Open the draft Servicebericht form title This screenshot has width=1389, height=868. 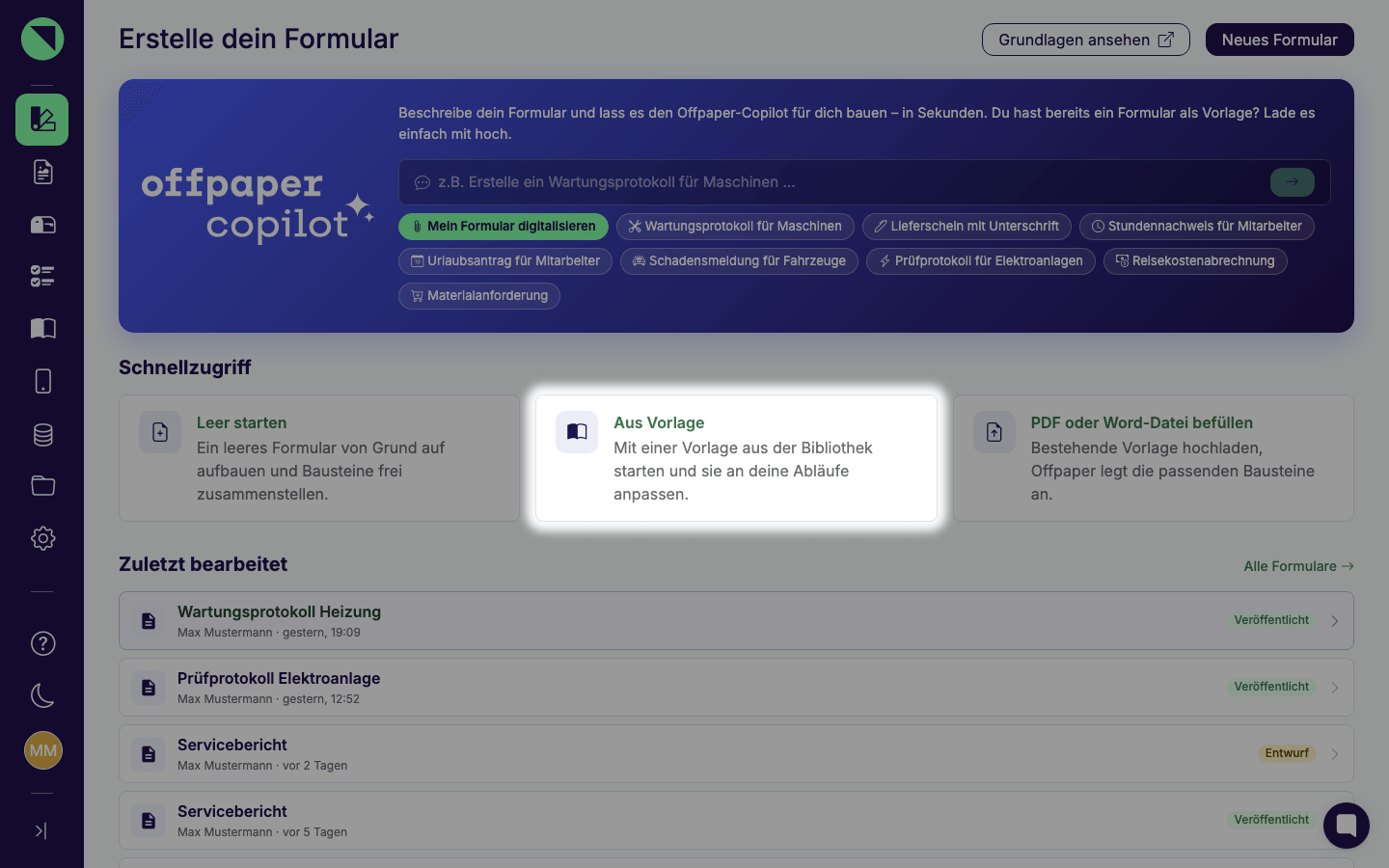coord(232,745)
